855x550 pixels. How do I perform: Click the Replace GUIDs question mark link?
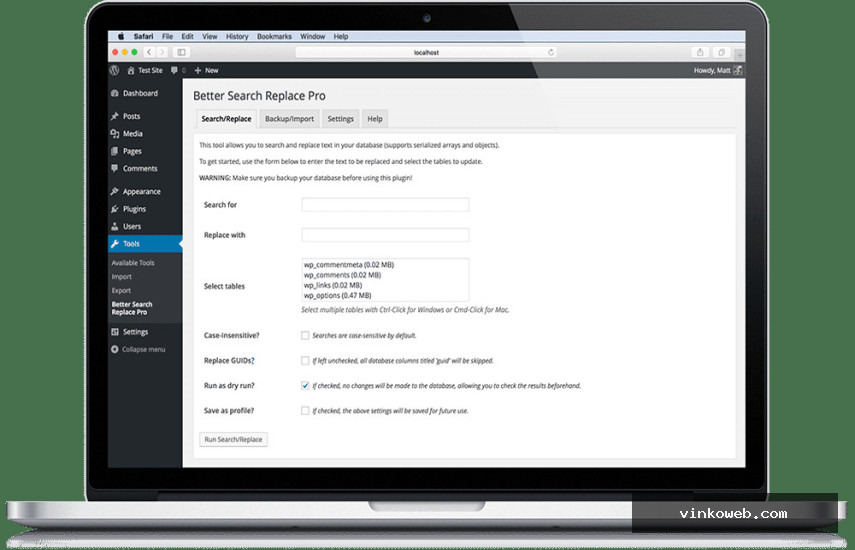coord(253,361)
